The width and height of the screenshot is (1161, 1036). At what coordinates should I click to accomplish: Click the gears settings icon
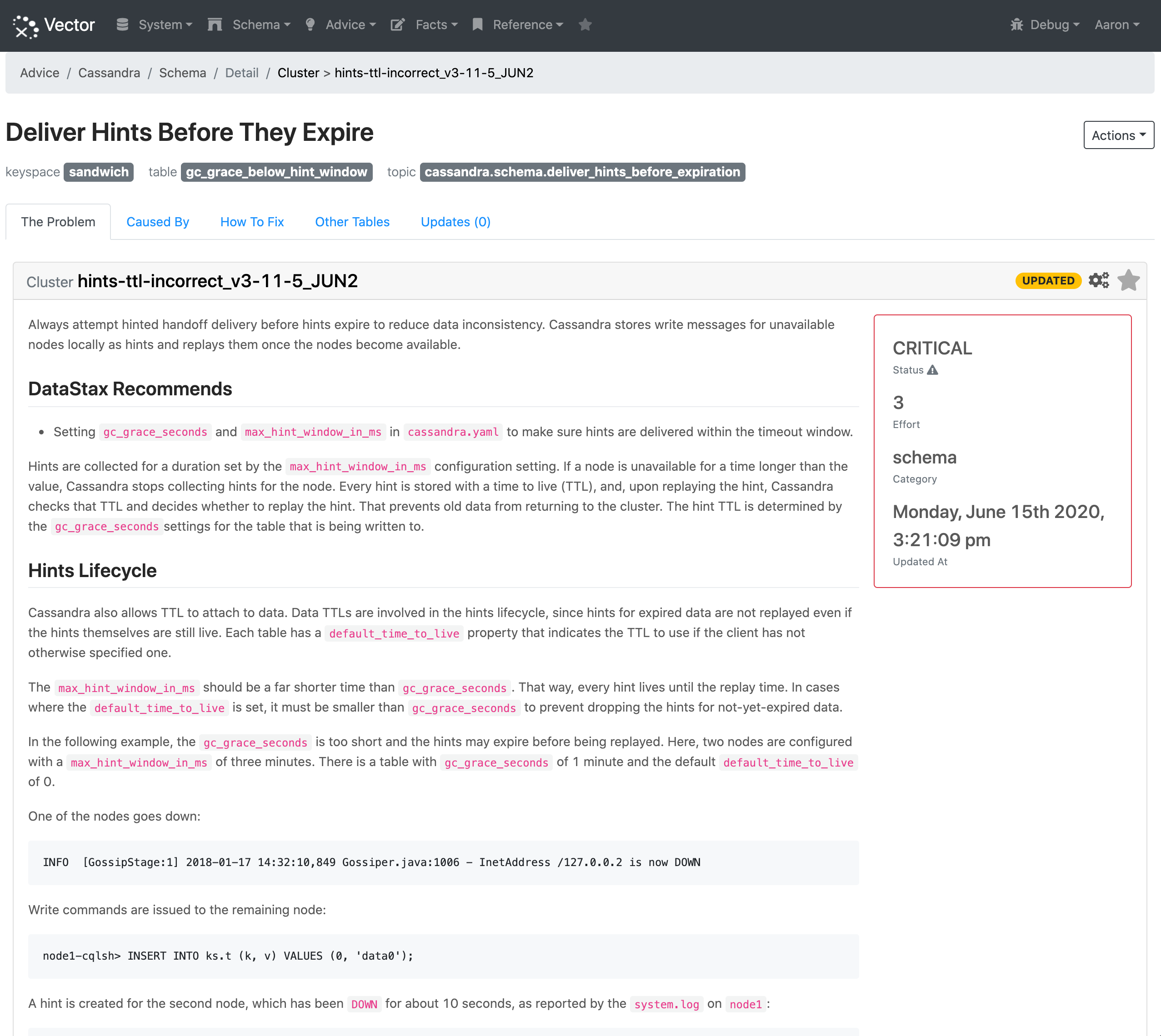coord(1098,280)
